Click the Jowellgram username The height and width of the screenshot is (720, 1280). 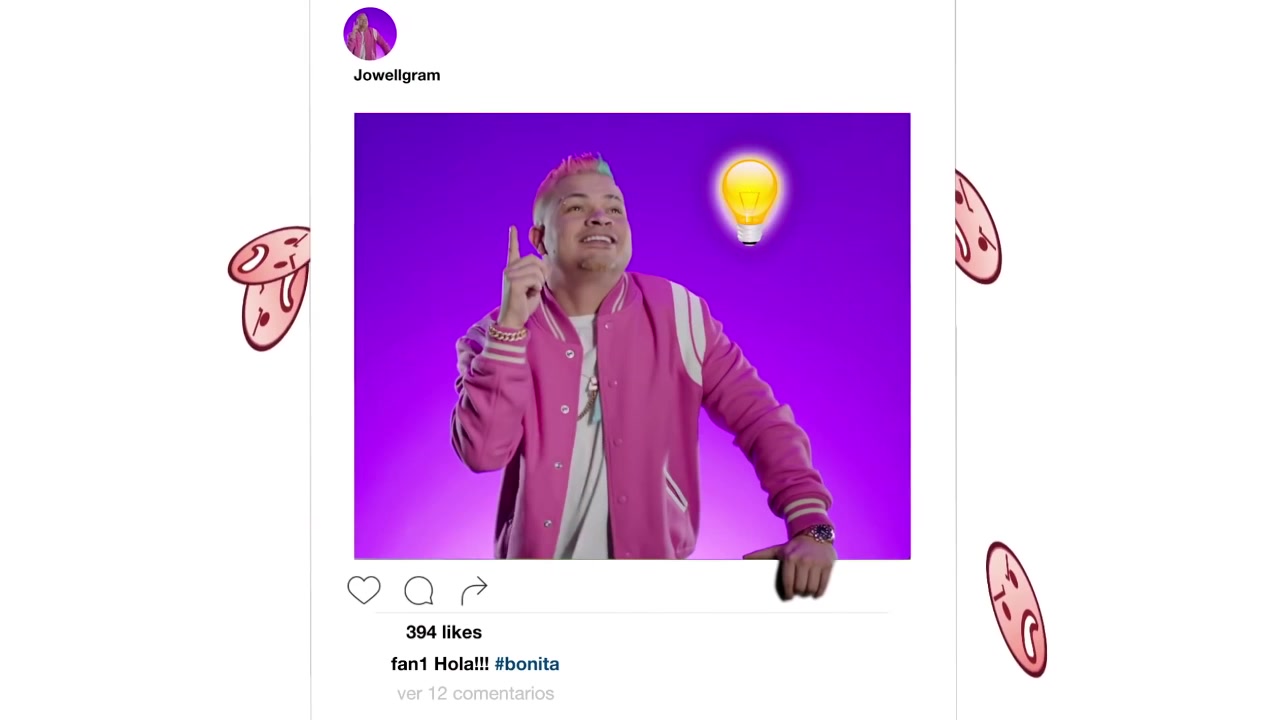(x=397, y=75)
